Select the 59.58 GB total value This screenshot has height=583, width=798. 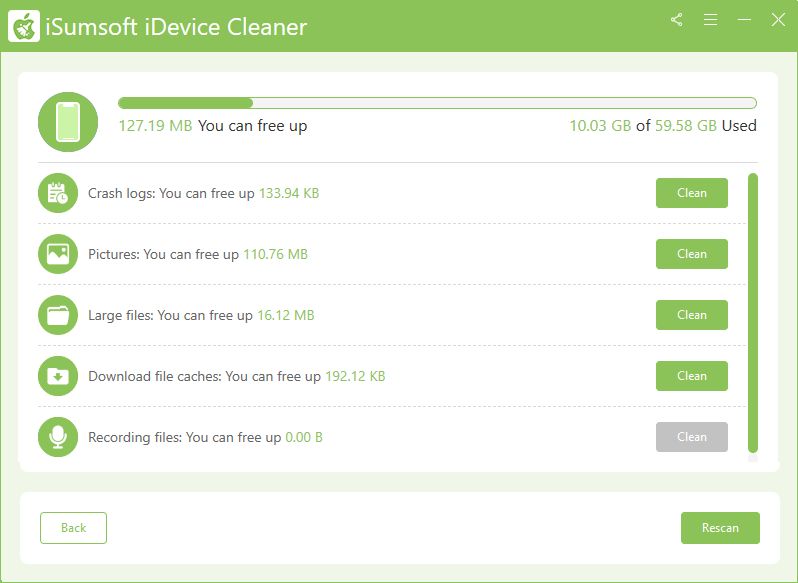point(686,126)
